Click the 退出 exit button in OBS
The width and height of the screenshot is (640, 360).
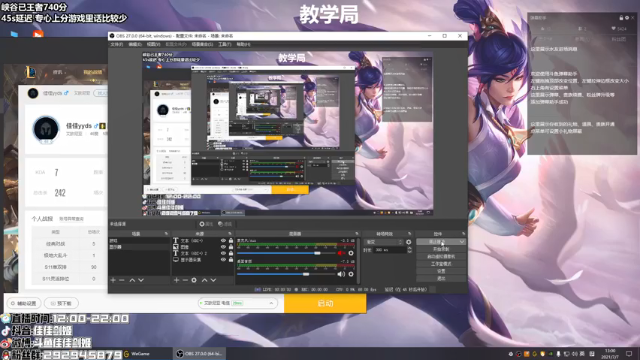coord(441,278)
